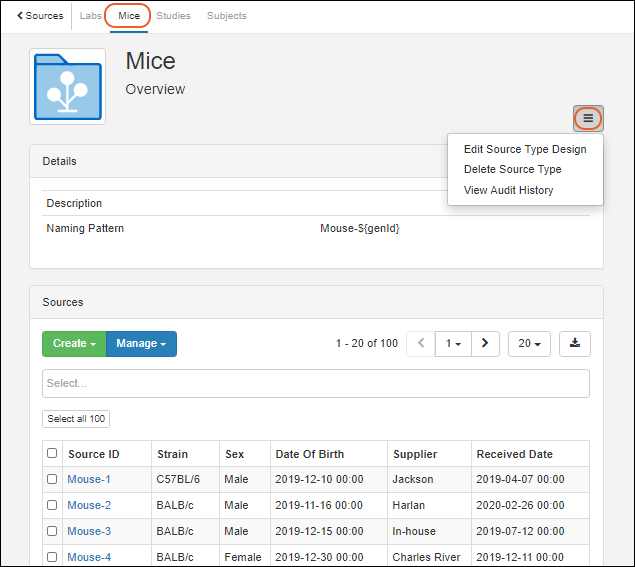Screen dimensions: 635x567
Task: Choose Edit Source Type Design
Action: pos(525,149)
